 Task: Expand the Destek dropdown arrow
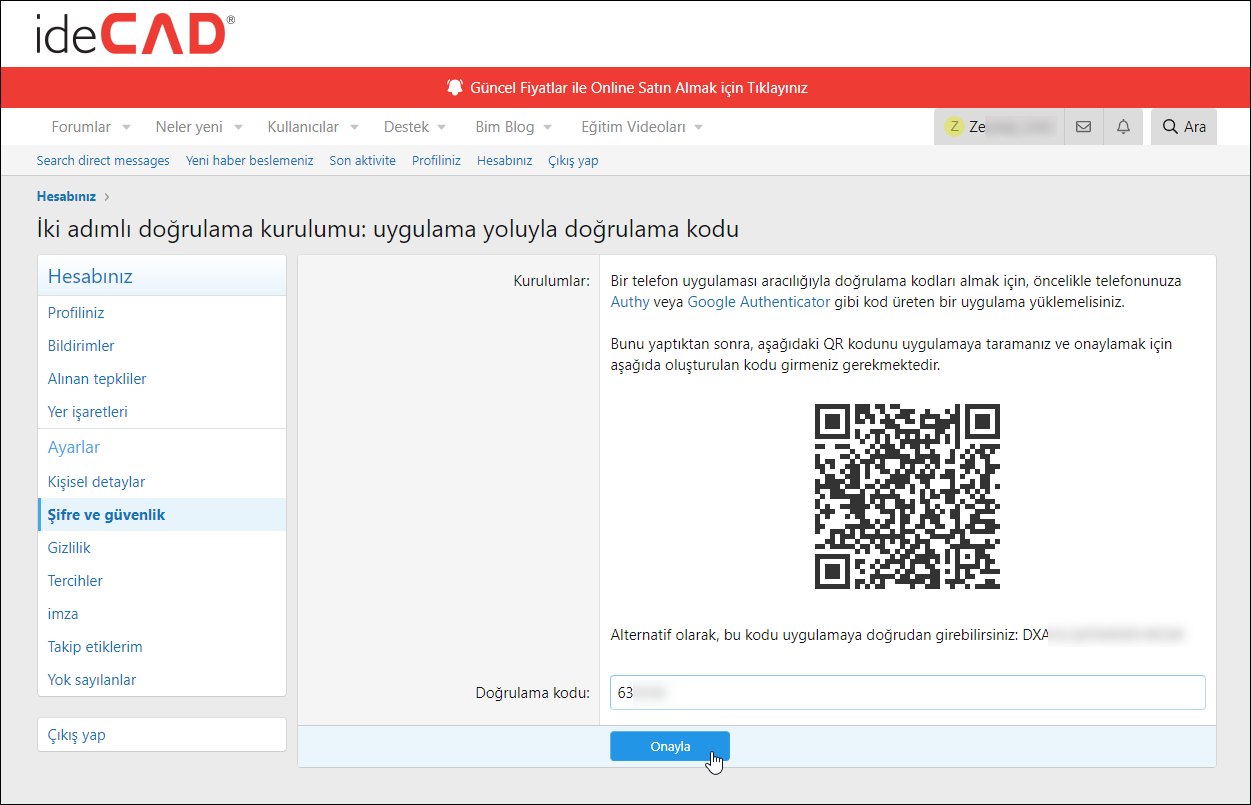pyautogui.click(x=441, y=128)
